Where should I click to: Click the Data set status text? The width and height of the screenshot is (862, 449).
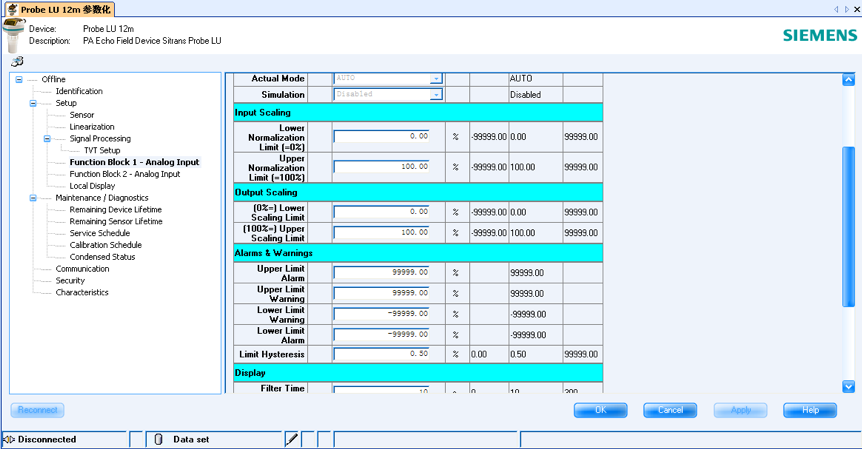pos(191,439)
